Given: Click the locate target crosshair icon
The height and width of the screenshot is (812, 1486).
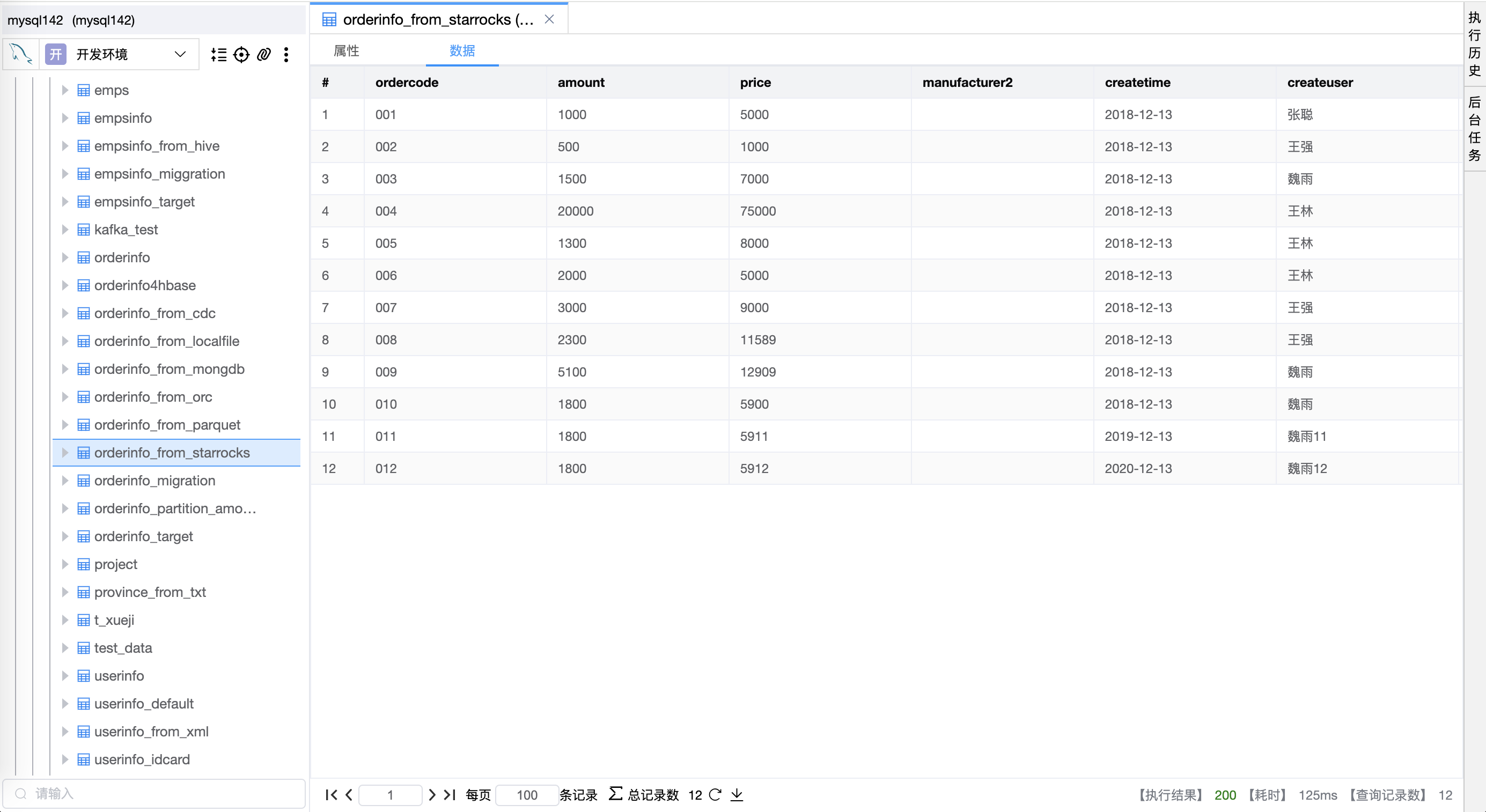Looking at the screenshot, I should click(241, 55).
